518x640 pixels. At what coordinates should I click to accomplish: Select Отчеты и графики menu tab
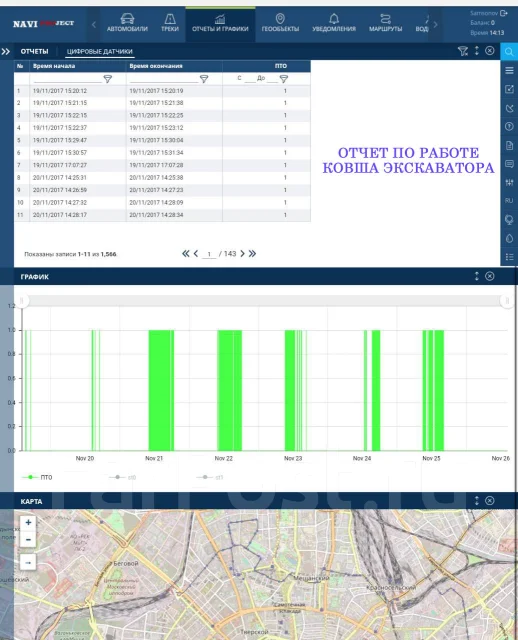point(220,23)
